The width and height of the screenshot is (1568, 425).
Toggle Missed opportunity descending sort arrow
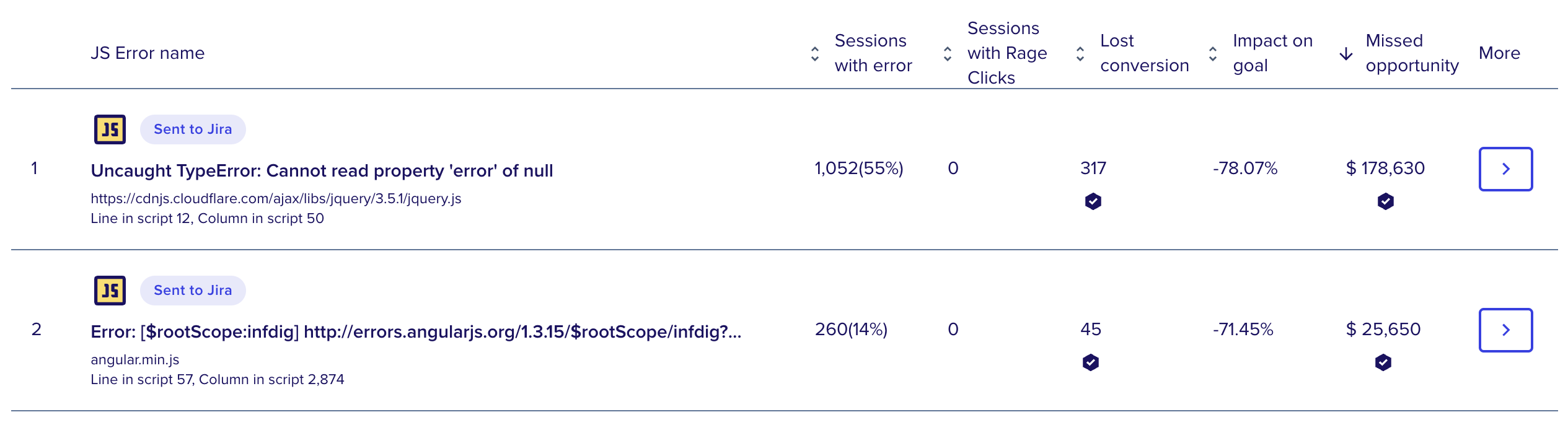[1346, 54]
